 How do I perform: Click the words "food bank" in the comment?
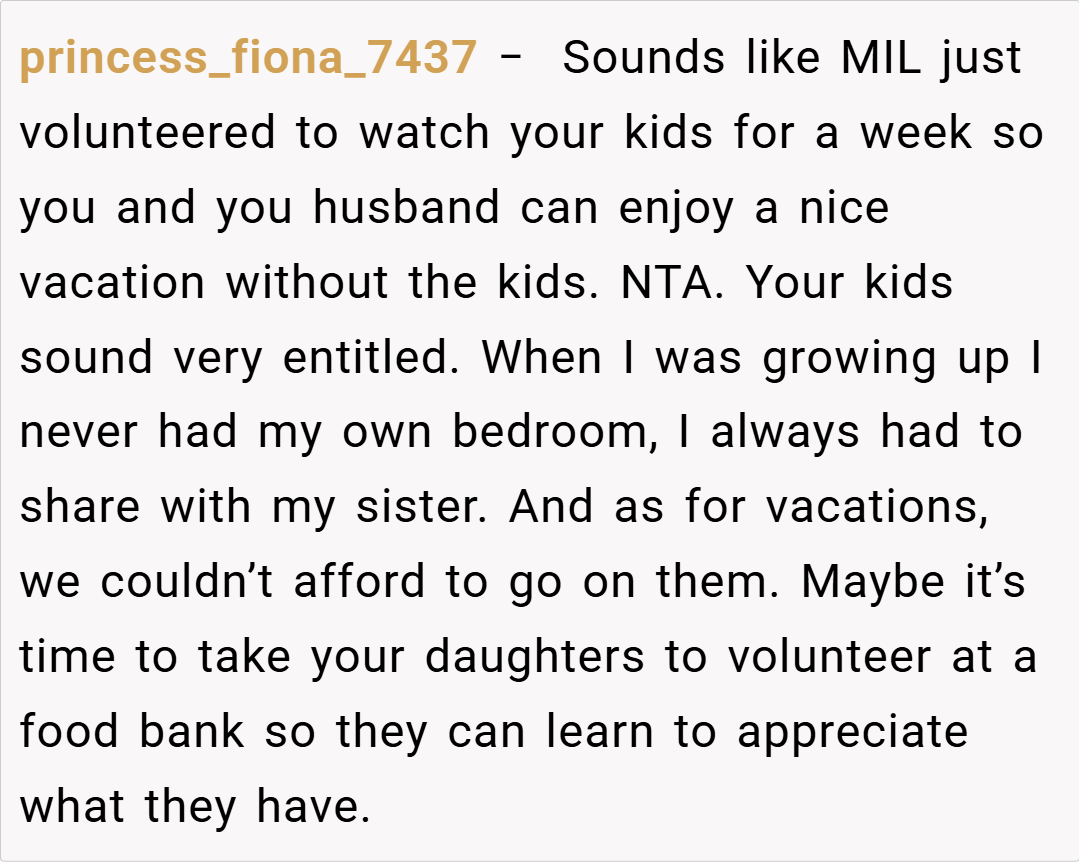point(132,733)
